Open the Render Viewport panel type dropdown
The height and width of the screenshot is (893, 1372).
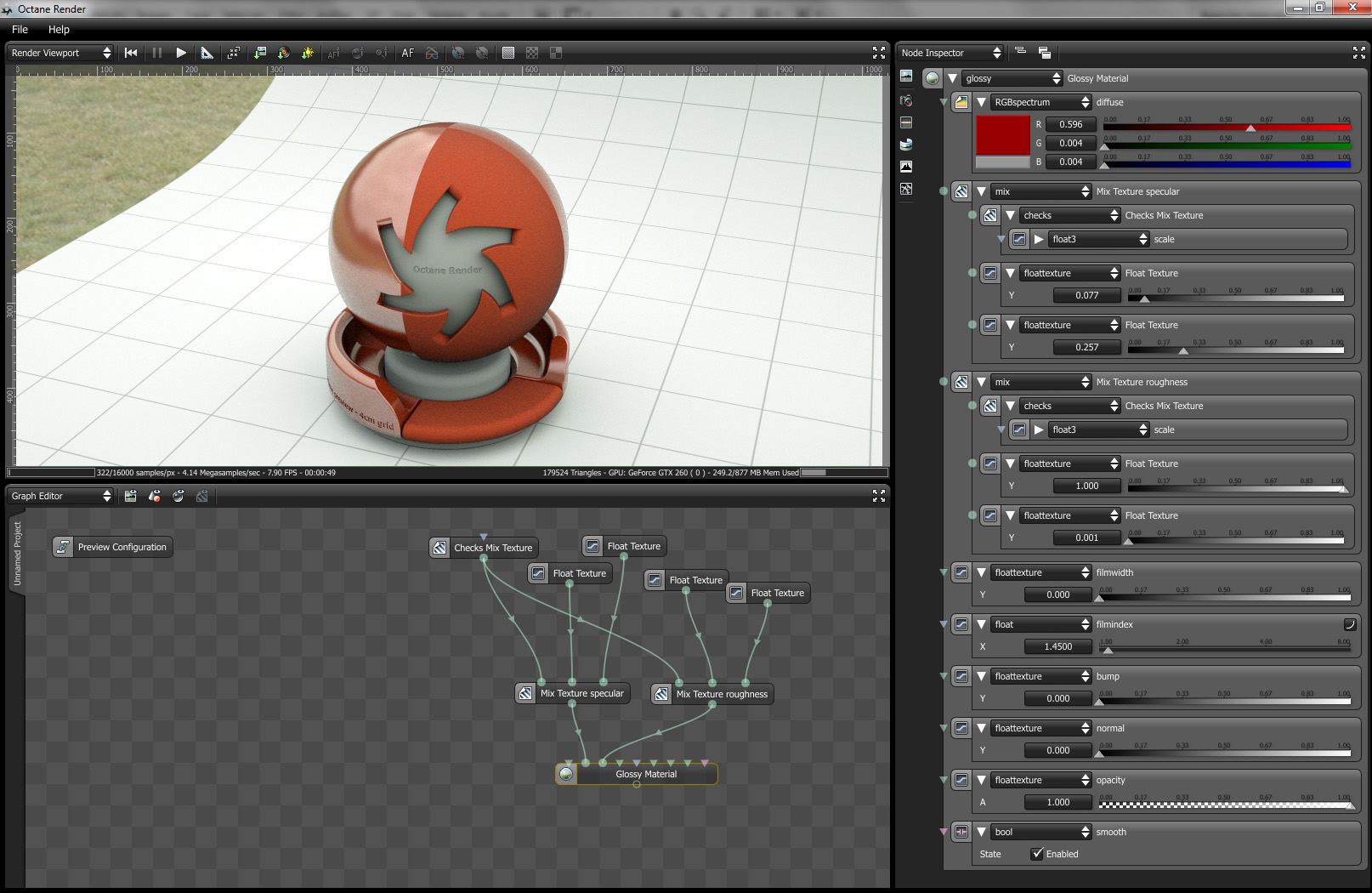tap(60, 53)
